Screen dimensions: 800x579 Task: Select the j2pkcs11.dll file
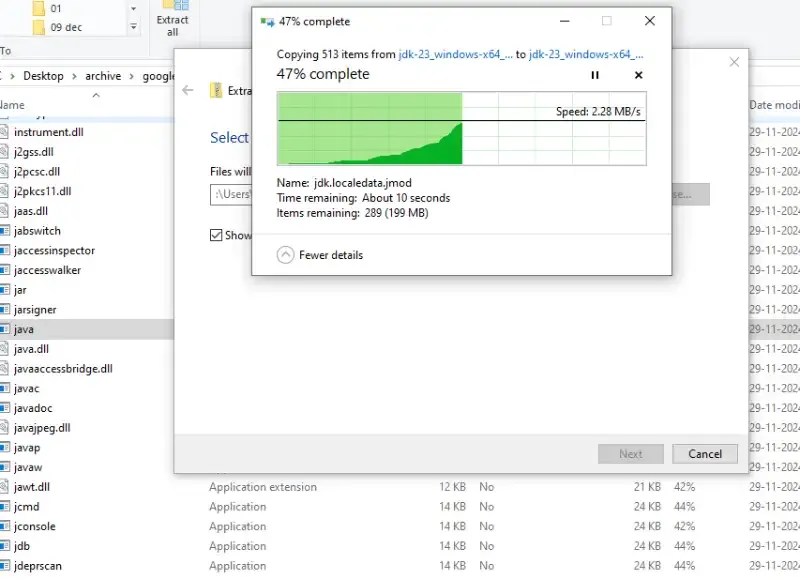(x=42, y=191)
